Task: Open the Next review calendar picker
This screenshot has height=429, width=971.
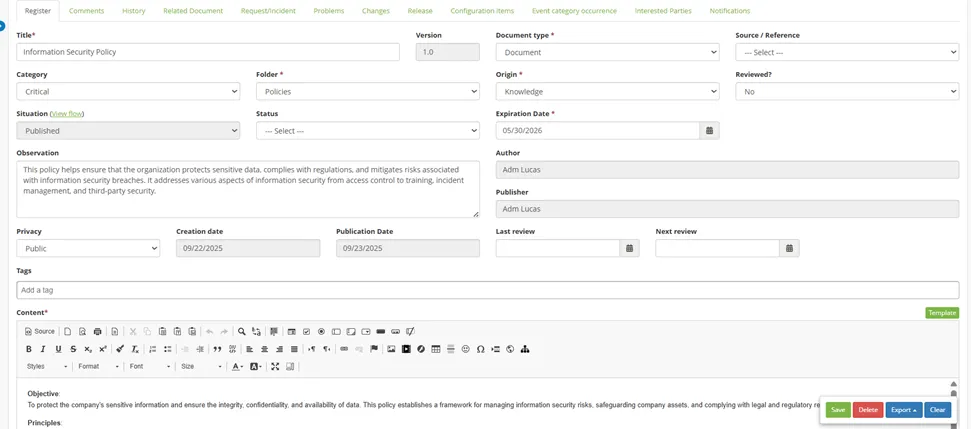Action: [790, 248]
